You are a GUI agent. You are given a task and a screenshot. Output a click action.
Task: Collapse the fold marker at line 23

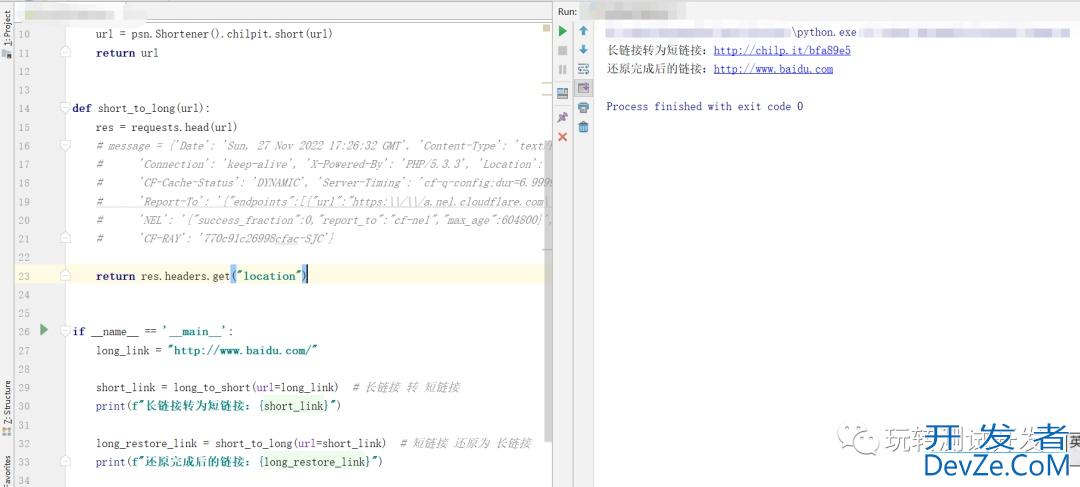67,276
